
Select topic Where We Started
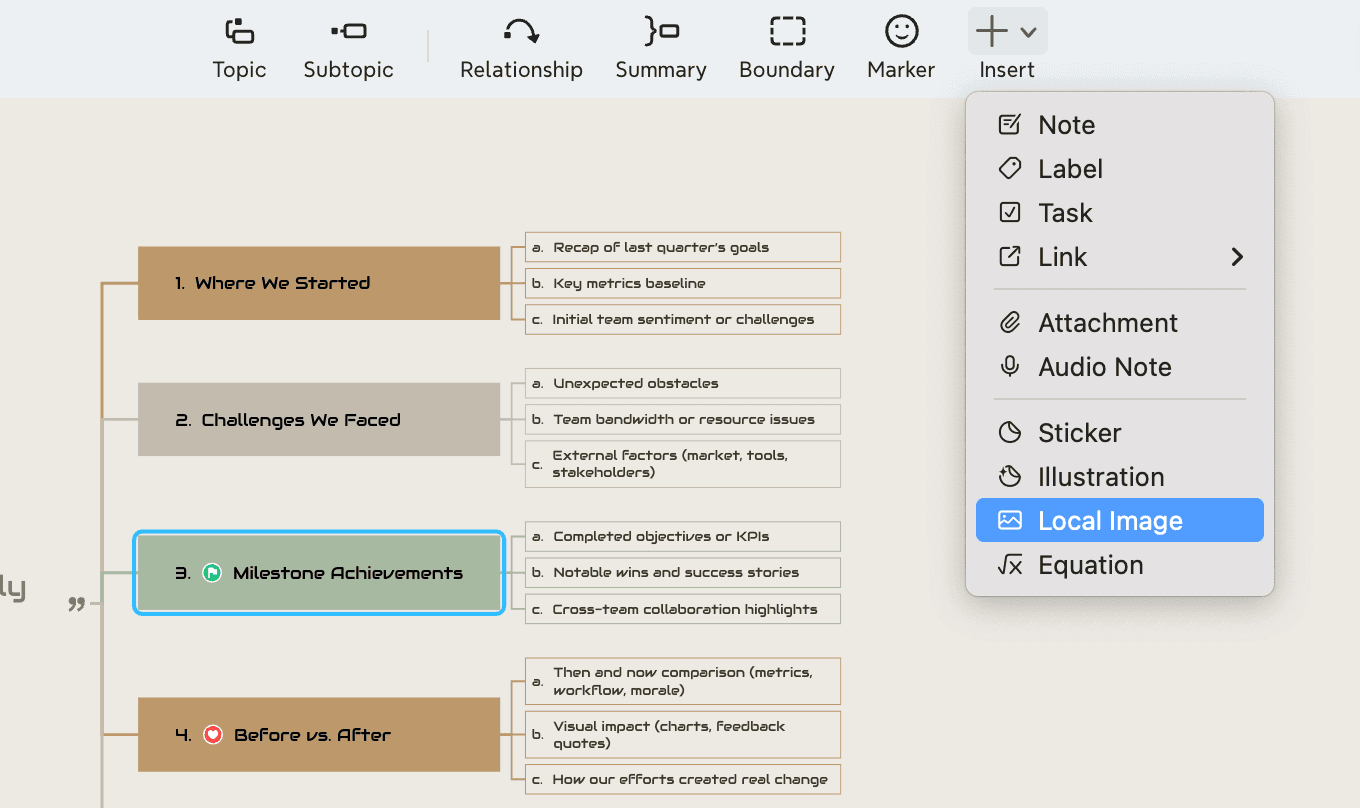pyautogui.click(x=319, y=283)
